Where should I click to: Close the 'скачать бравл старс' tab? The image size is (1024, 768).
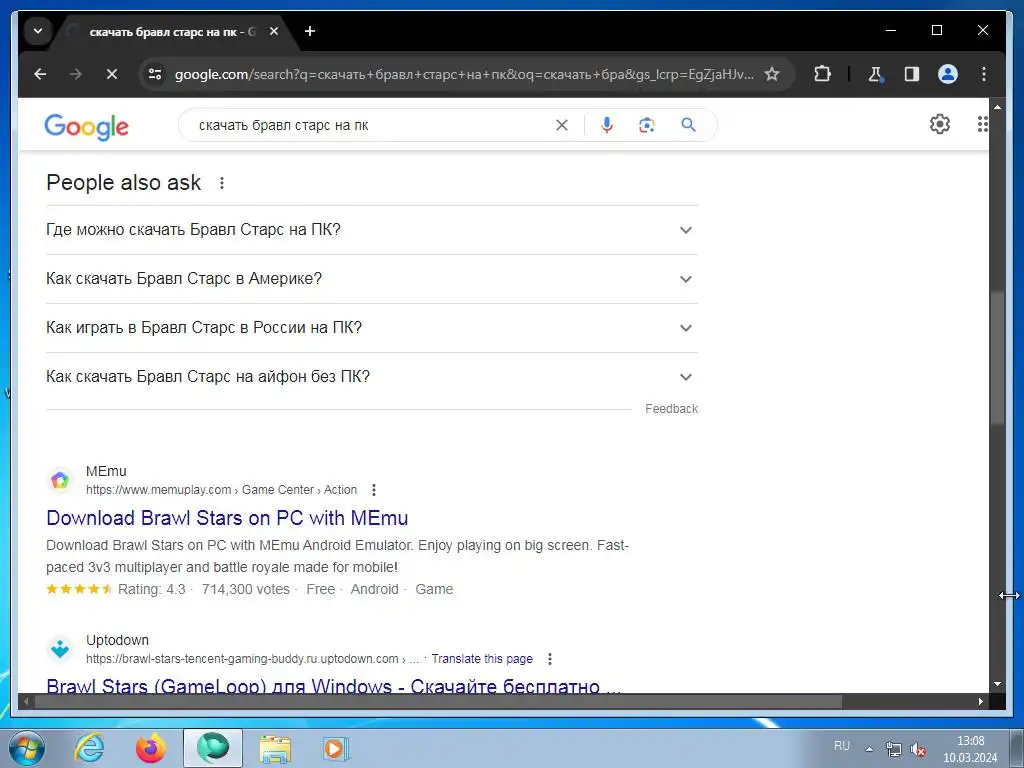(x=274, y=31)
